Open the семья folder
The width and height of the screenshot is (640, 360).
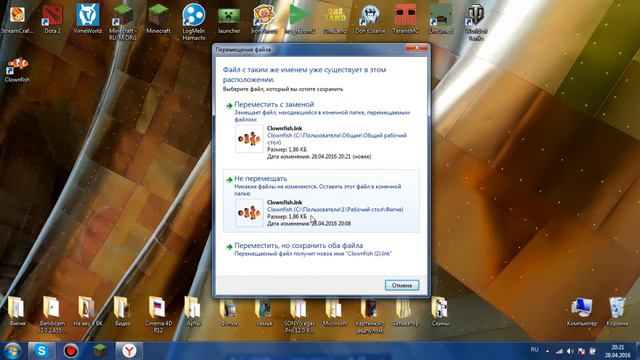pos(264,311)
